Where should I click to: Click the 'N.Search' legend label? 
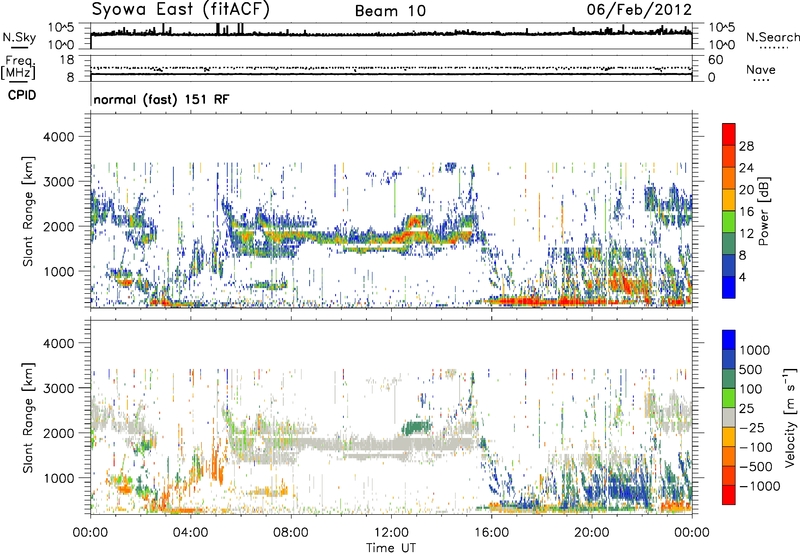[x=772, y=37]
